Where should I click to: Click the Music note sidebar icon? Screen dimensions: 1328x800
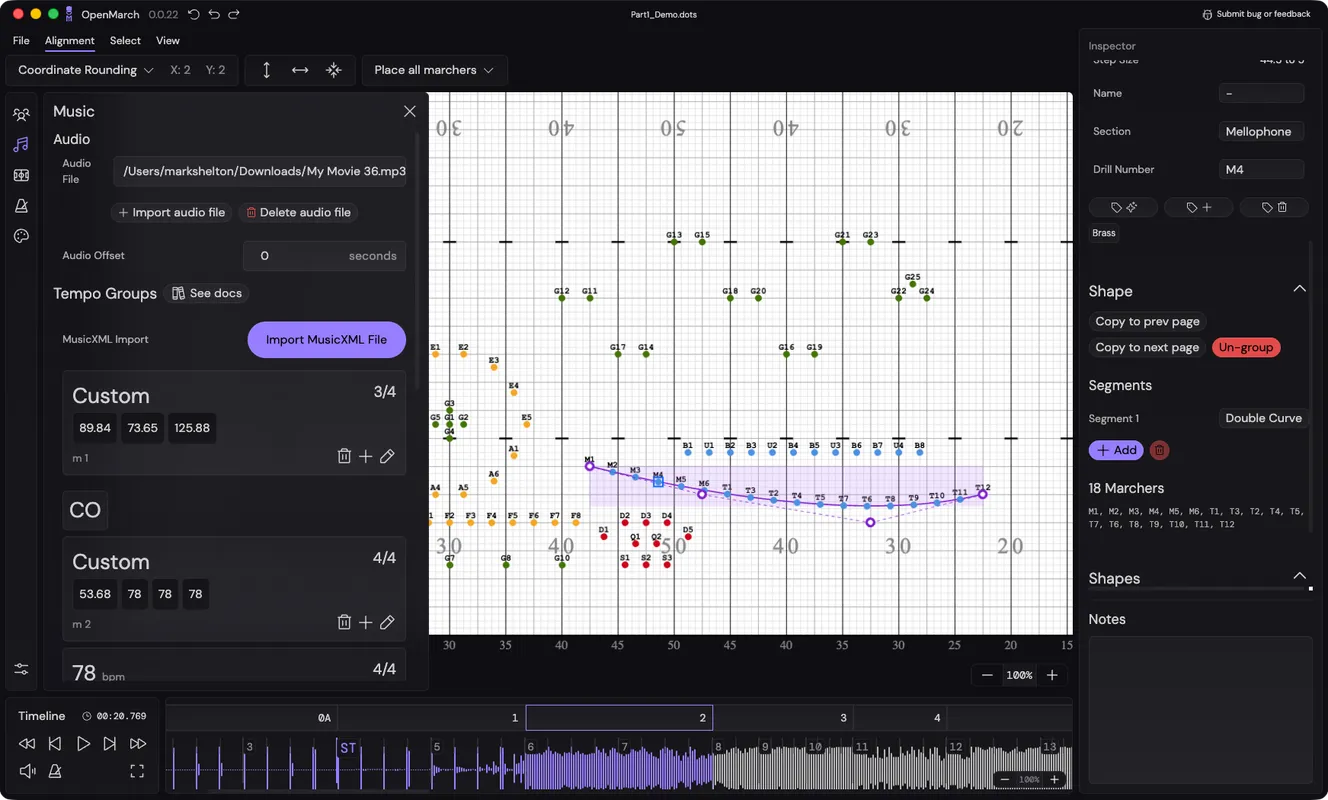(21, 145)
